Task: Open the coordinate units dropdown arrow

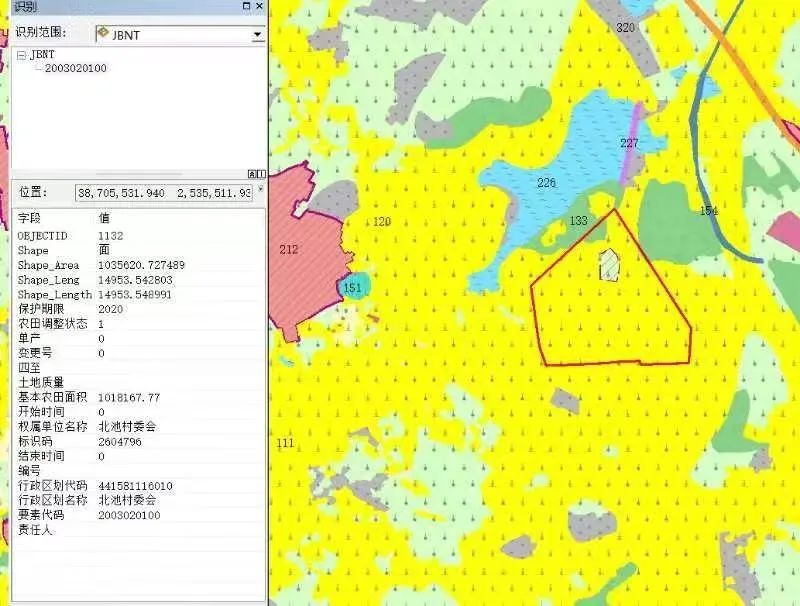Action: [260, 189]
